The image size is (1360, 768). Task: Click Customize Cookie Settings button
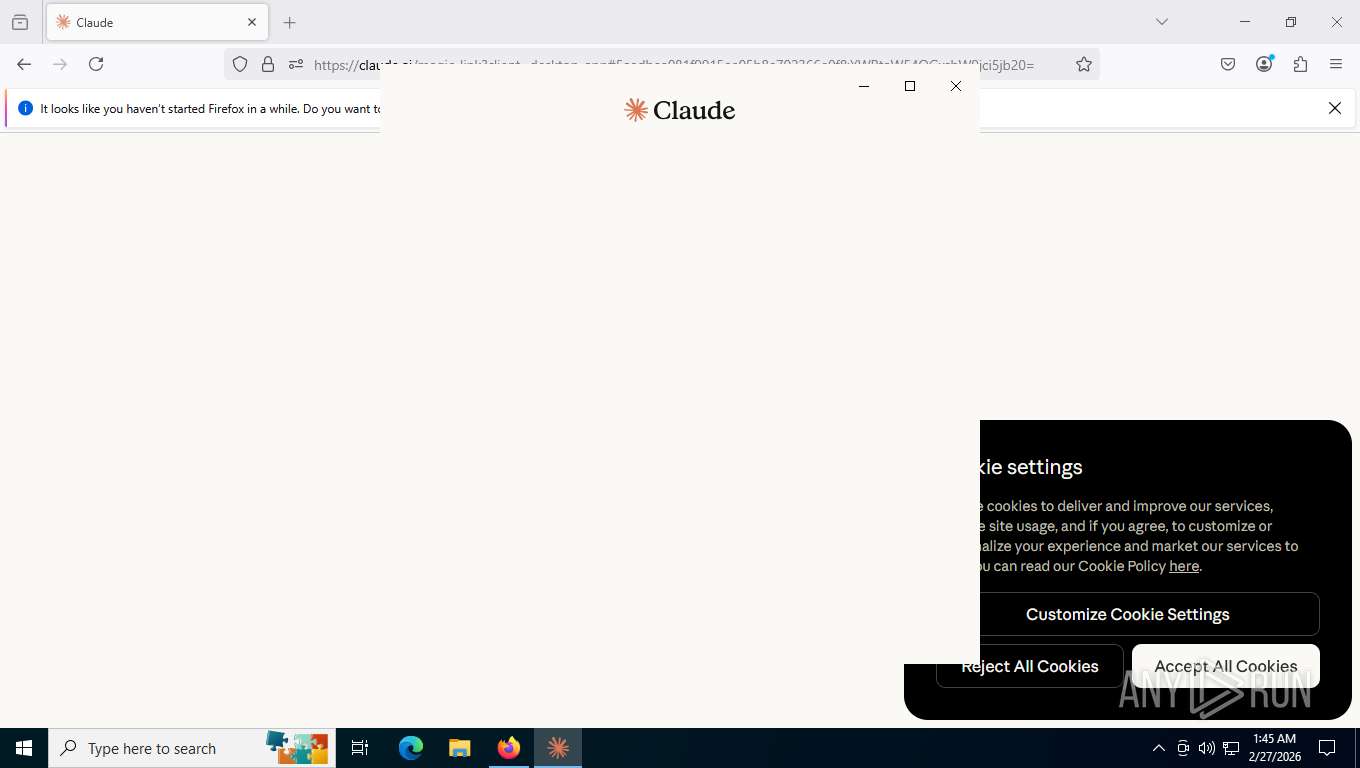pos(1128,614)
